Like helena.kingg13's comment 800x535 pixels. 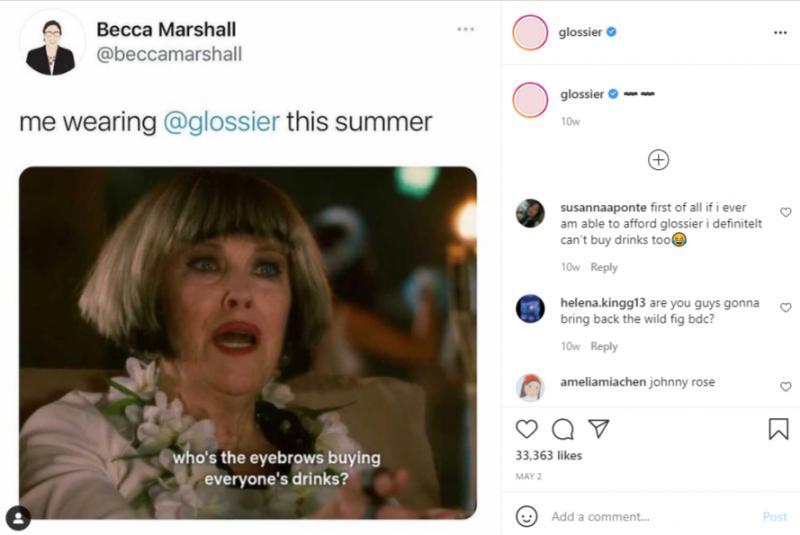pos(785,308)
